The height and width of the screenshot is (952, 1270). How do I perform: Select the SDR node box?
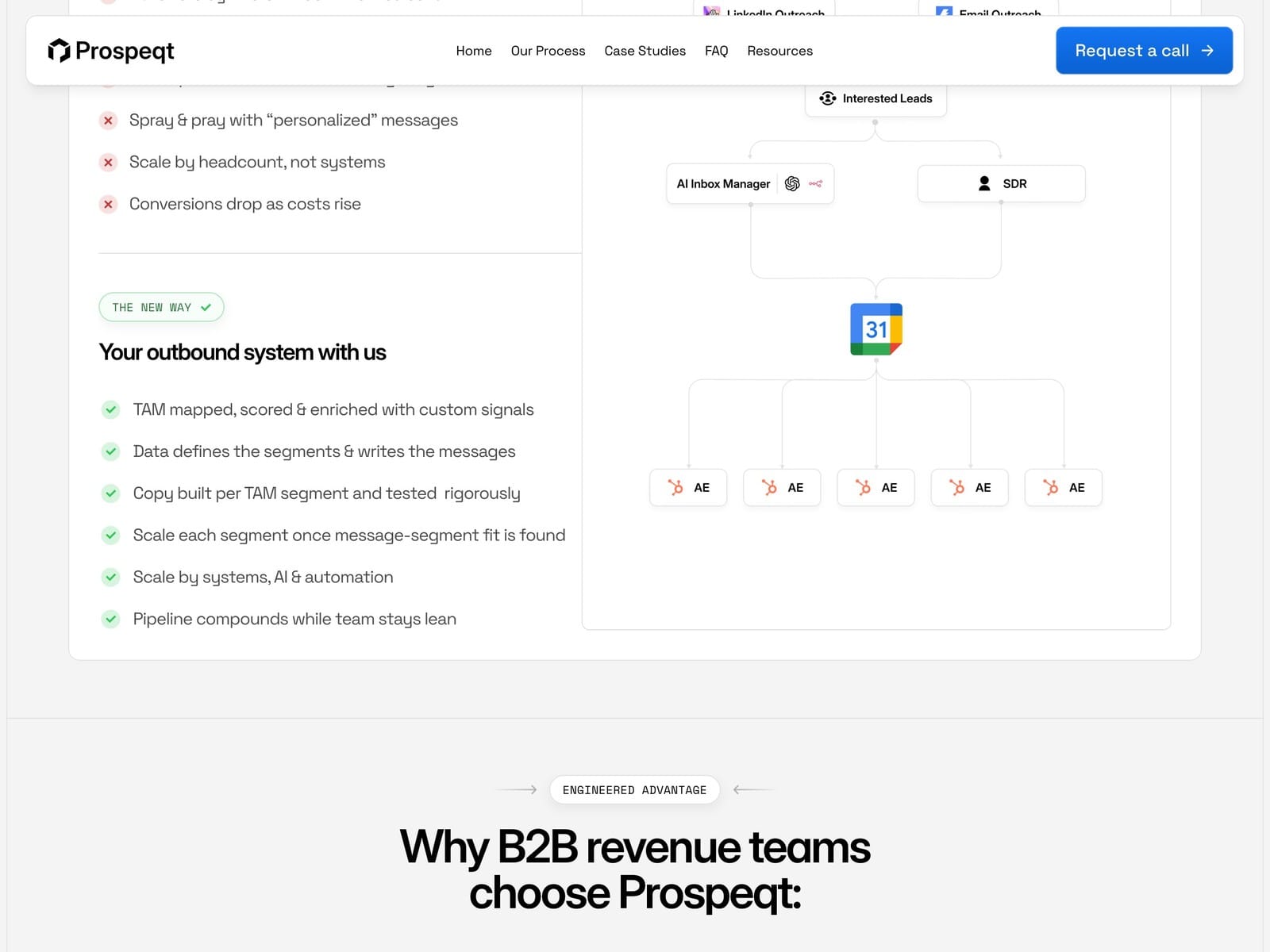coord(1001,183)
